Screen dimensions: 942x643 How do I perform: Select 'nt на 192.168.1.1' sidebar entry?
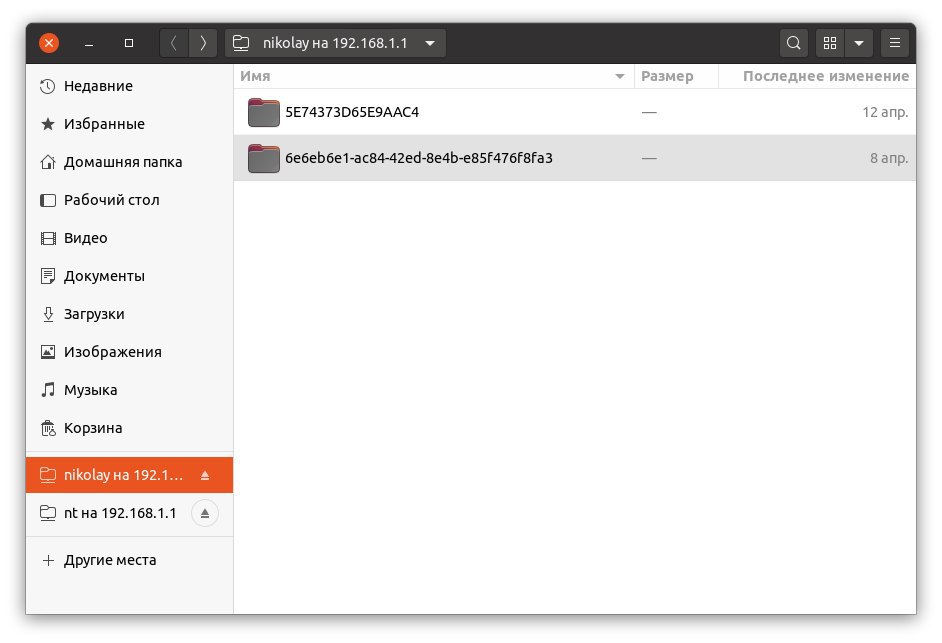[x=129, y=513]
